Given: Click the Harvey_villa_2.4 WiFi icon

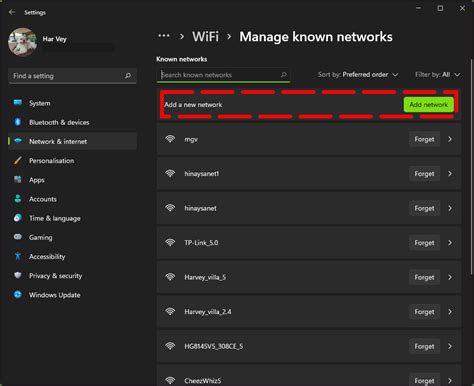Looking at the screenshot, I should [170, 311].
